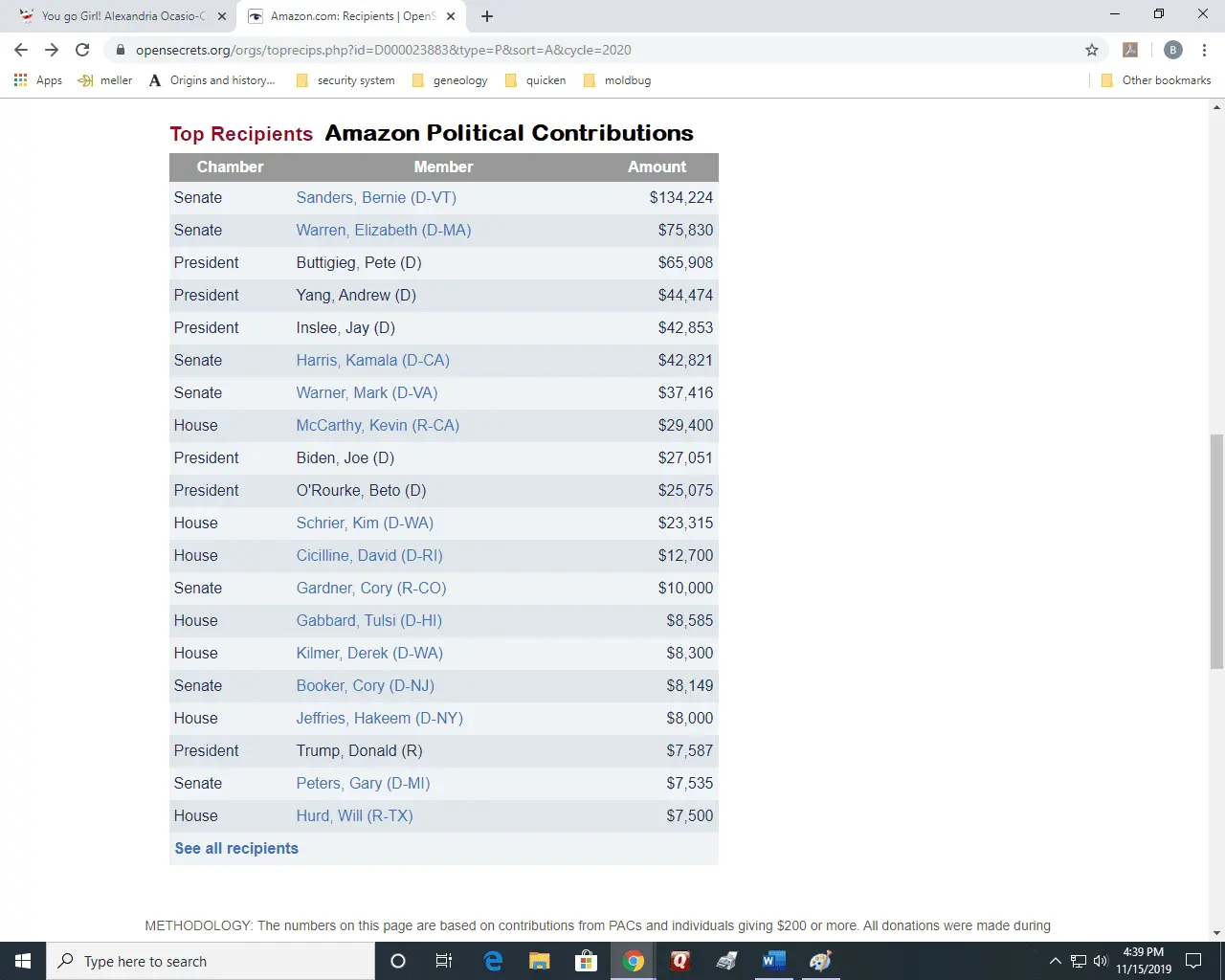Open McCarthy, Kevin (R-CA) profile
This screenshot has width=1225, height=980.
[378, 425]
